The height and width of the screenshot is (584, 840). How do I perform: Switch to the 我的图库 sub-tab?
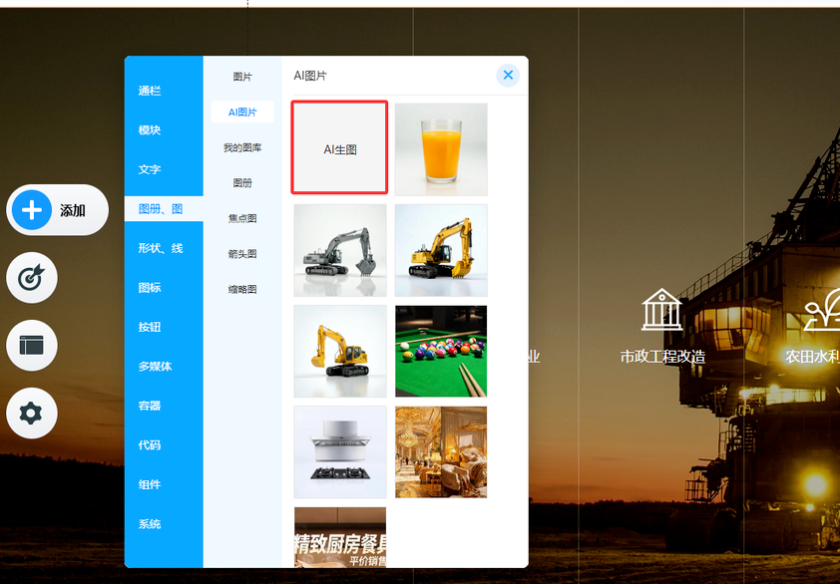(x=243, y=147)
